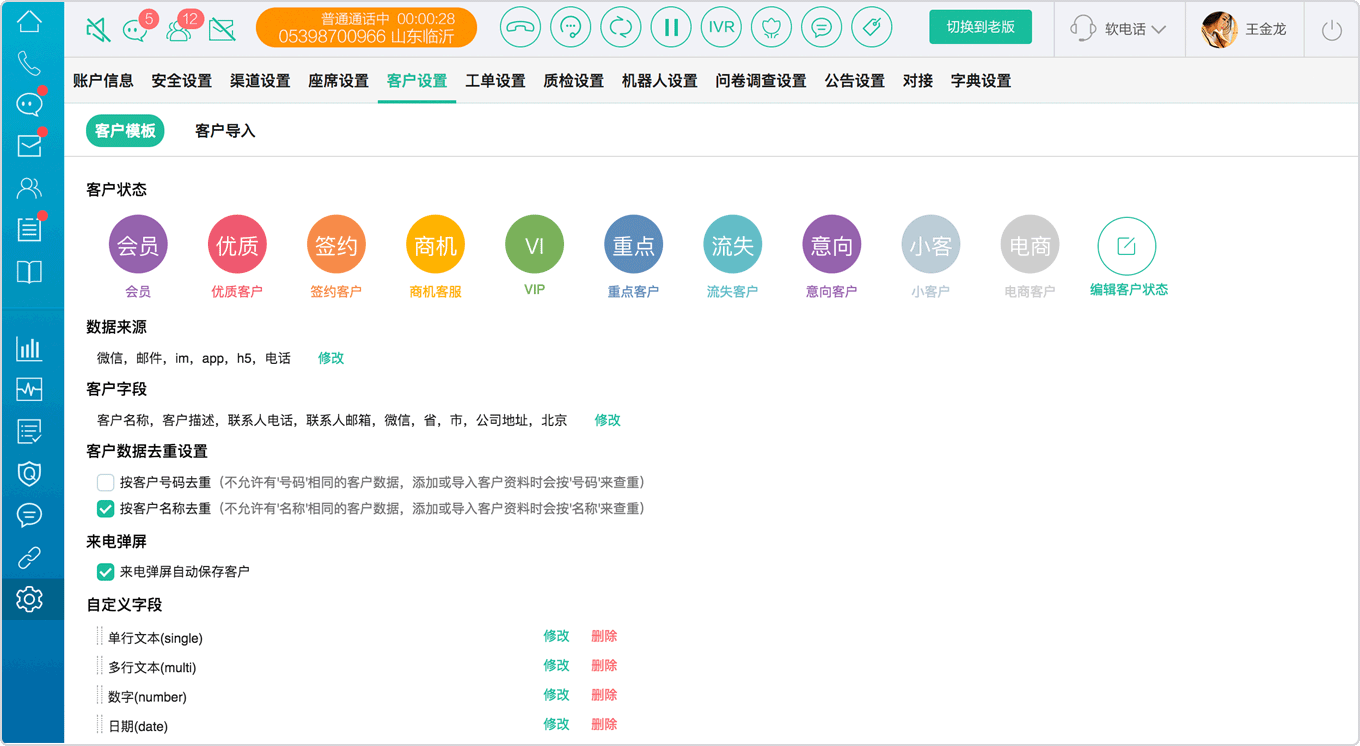This screenshot has height=746, width=1360.
Task: Pause the current call
Action: click(x=671, y=28)
